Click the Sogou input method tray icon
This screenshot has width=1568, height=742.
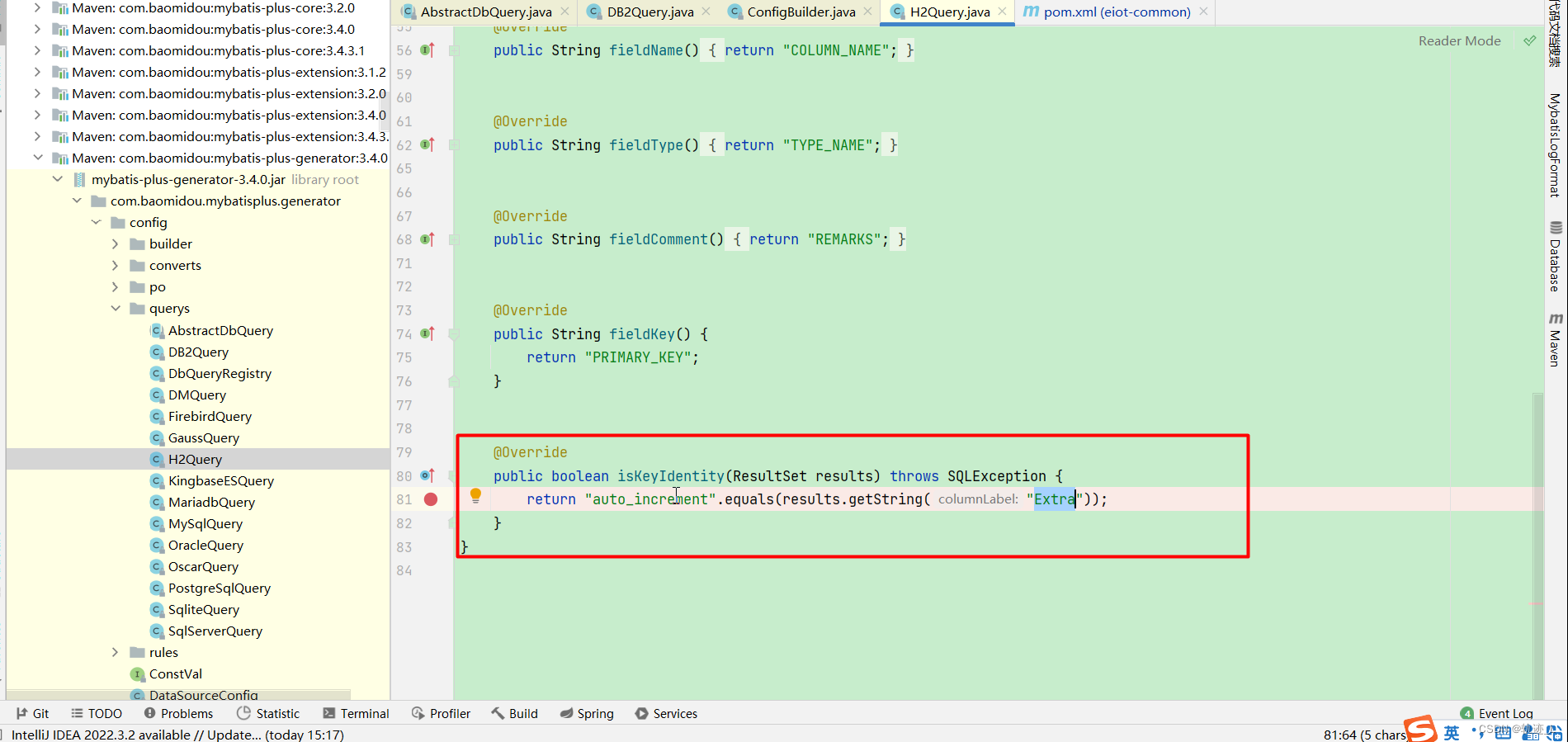(x=1420, y=729)
